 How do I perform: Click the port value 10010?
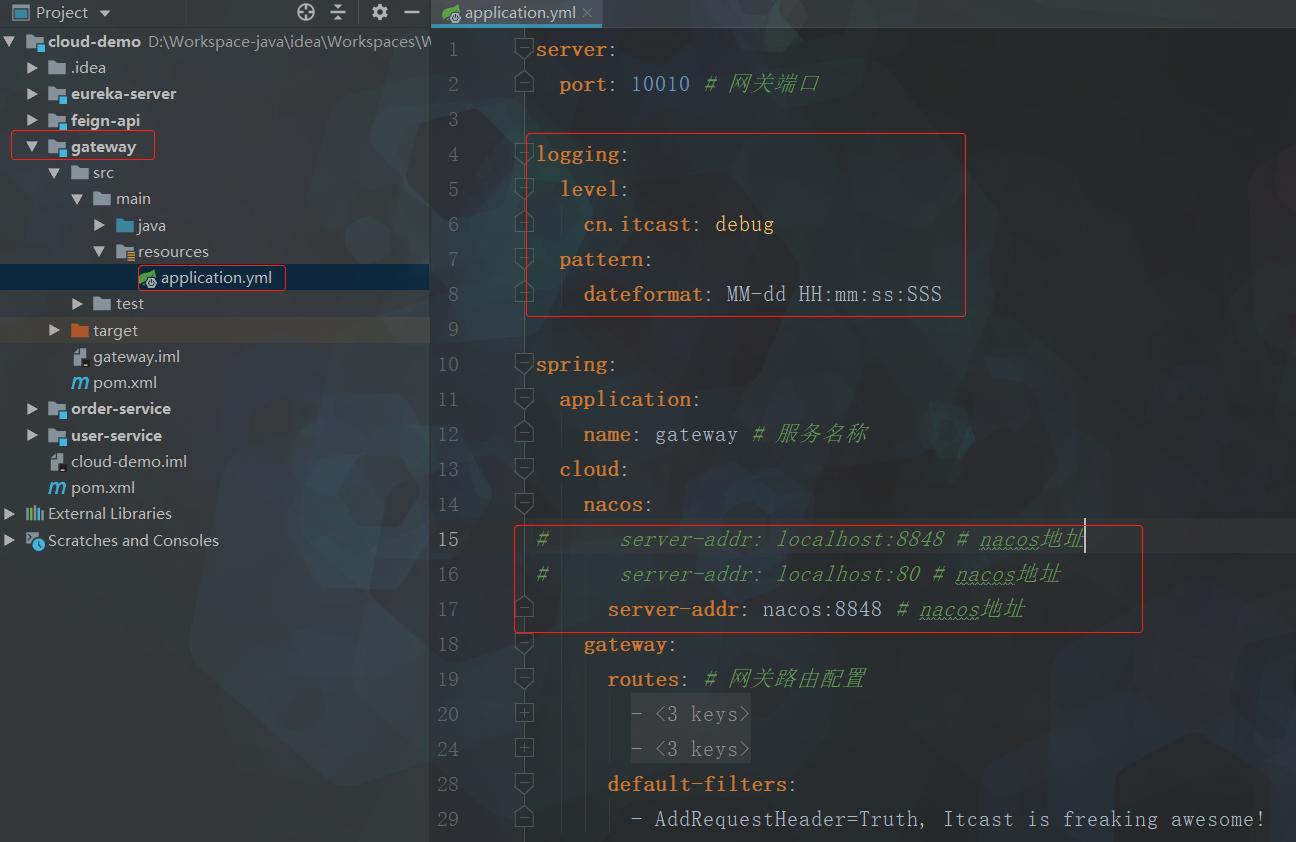click(660, 84)
